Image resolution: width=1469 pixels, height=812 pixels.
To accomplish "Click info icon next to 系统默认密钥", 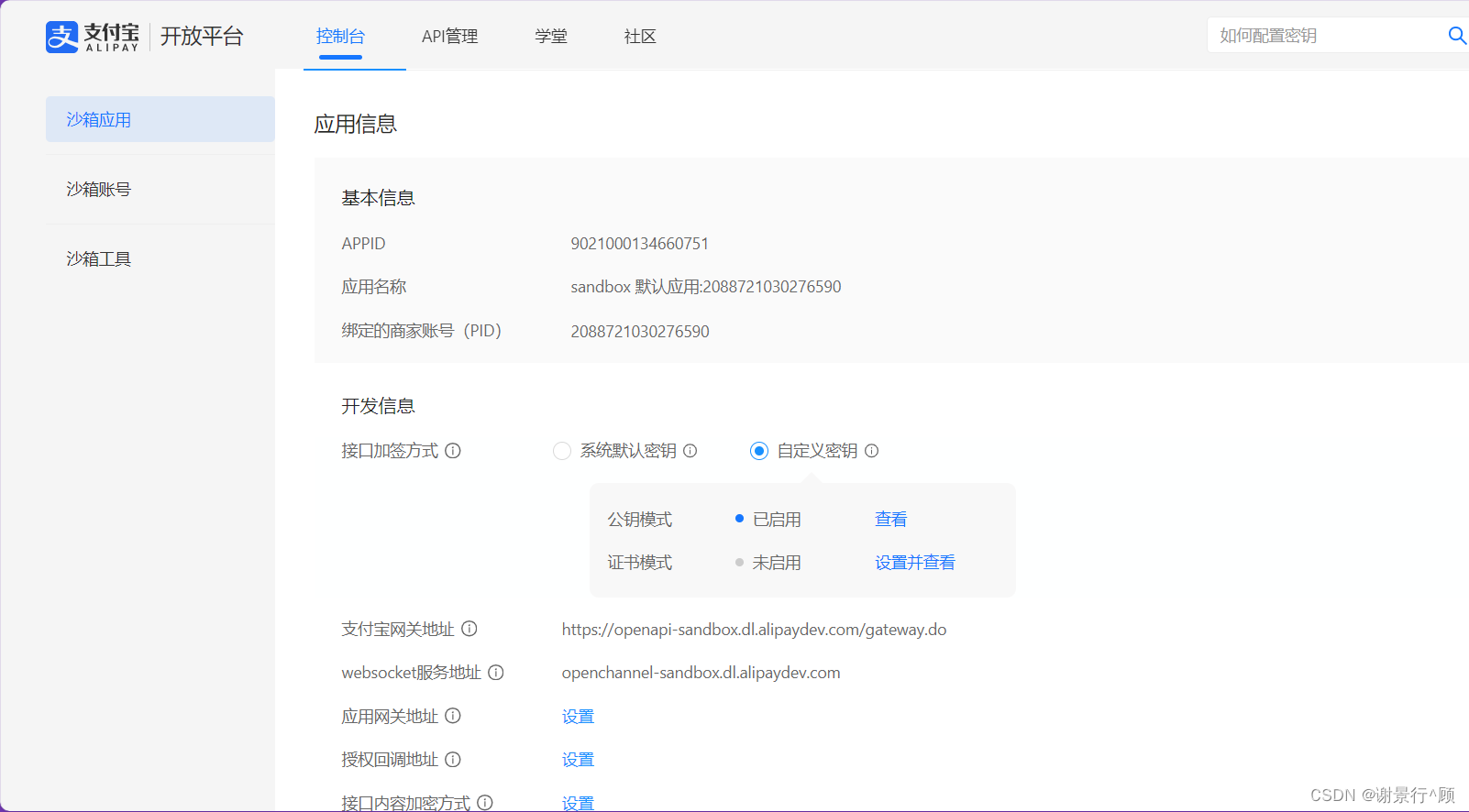I will [690, 451].
